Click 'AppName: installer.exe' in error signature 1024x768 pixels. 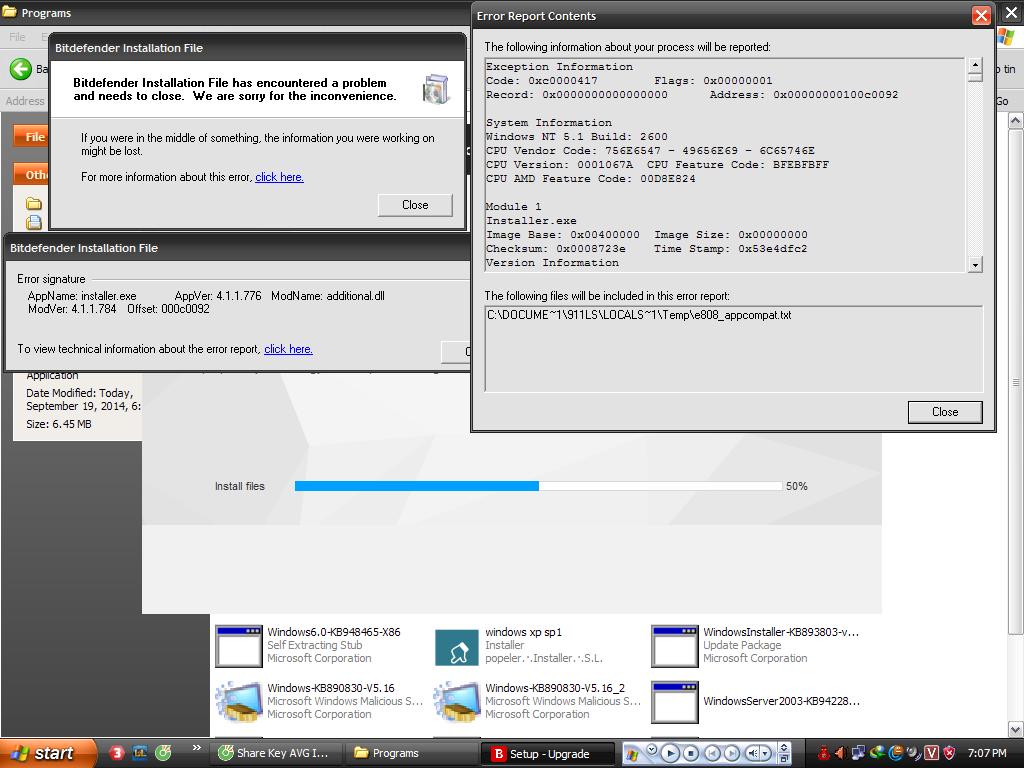point(82,296)
